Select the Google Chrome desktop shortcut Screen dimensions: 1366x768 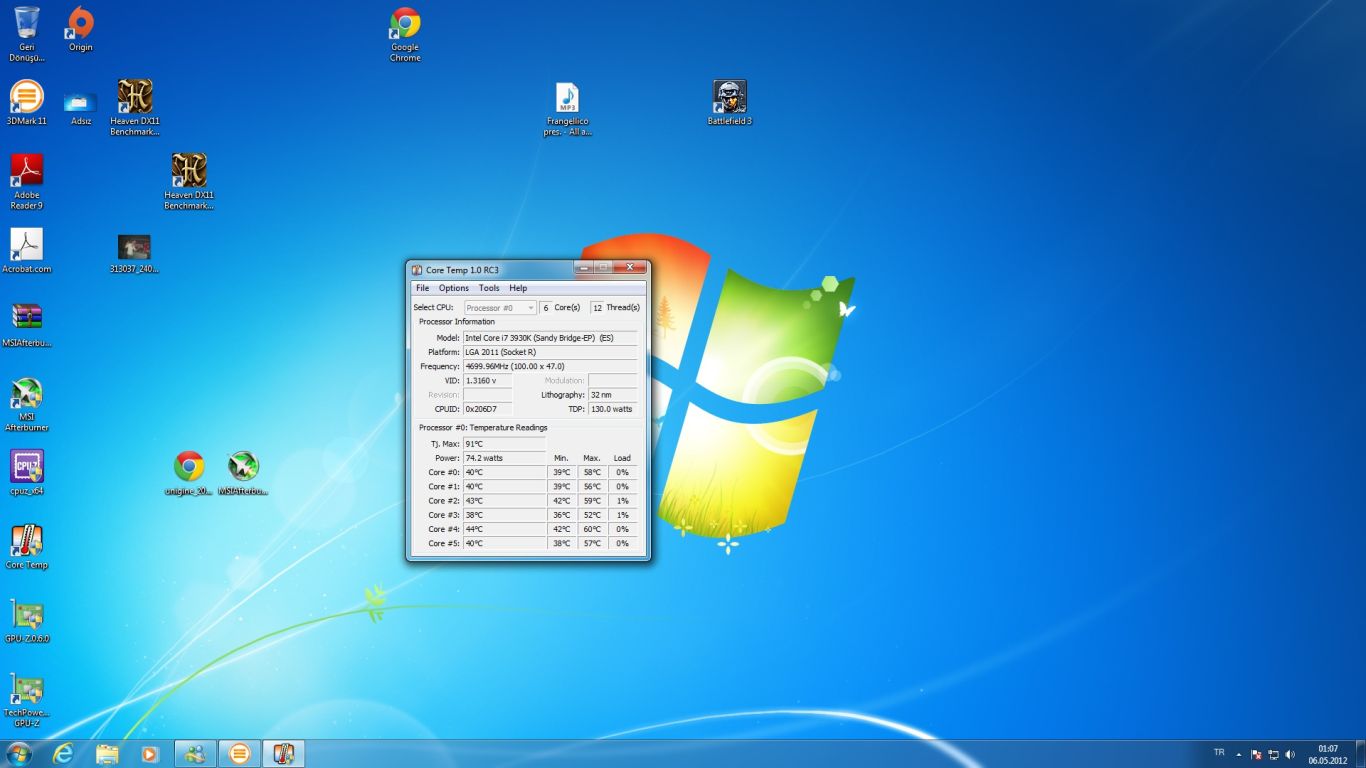pos(405,24)
